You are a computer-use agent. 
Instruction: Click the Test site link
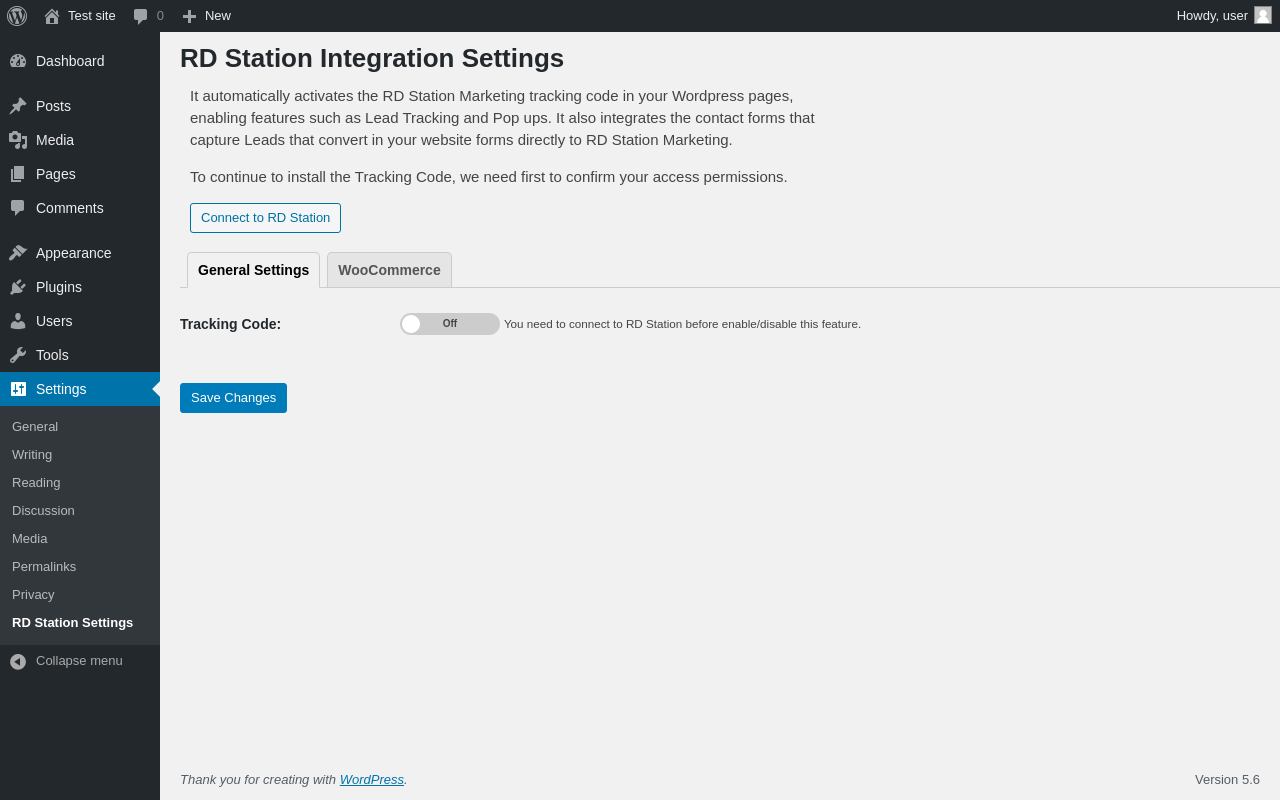(92, 16)
